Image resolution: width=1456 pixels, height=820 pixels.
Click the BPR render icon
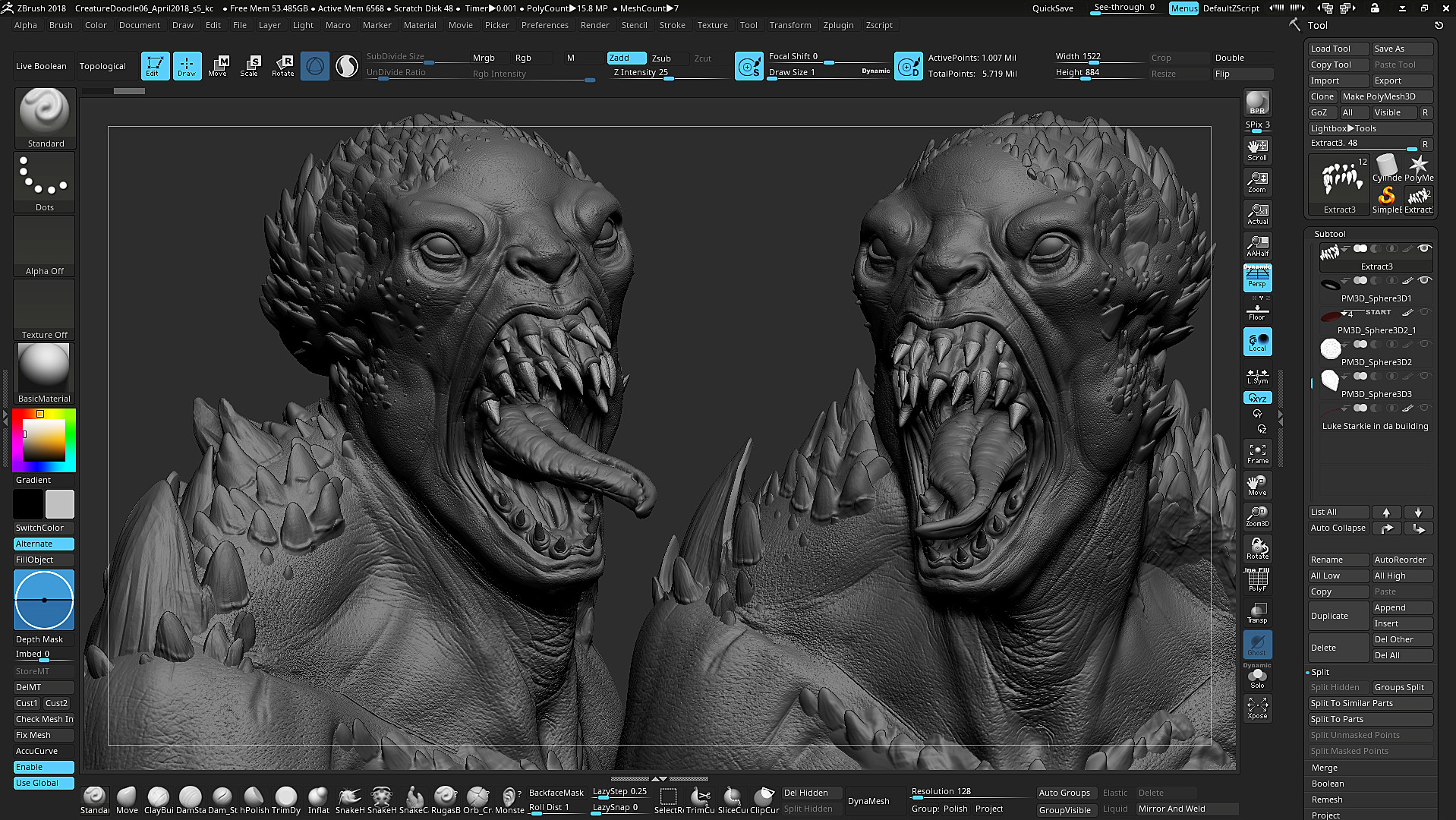pyautogui.click(x=1257, y=102)
